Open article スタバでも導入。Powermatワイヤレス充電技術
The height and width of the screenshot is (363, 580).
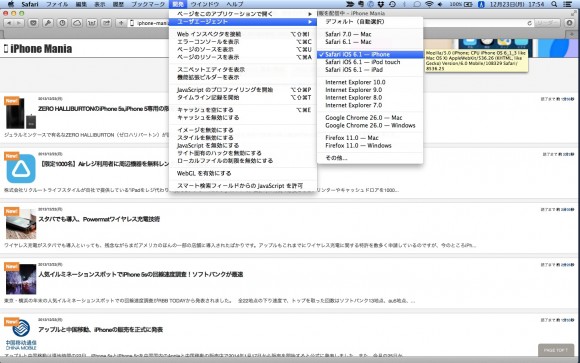pyautogui.click(x=99, y=219)
